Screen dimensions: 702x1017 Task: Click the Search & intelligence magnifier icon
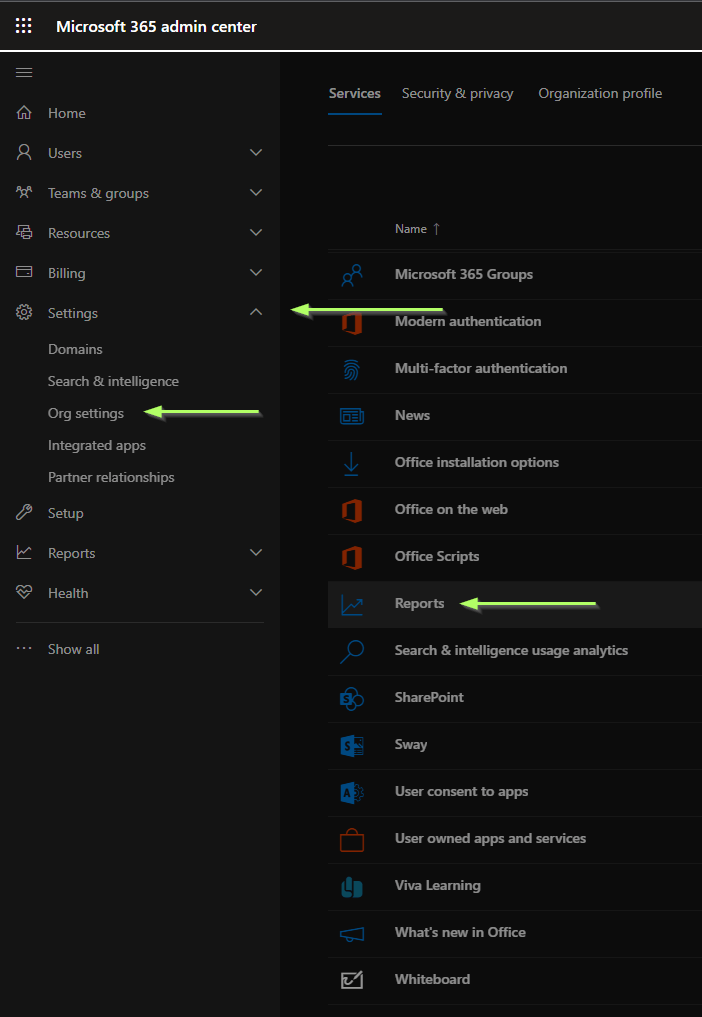coord(352,652)
